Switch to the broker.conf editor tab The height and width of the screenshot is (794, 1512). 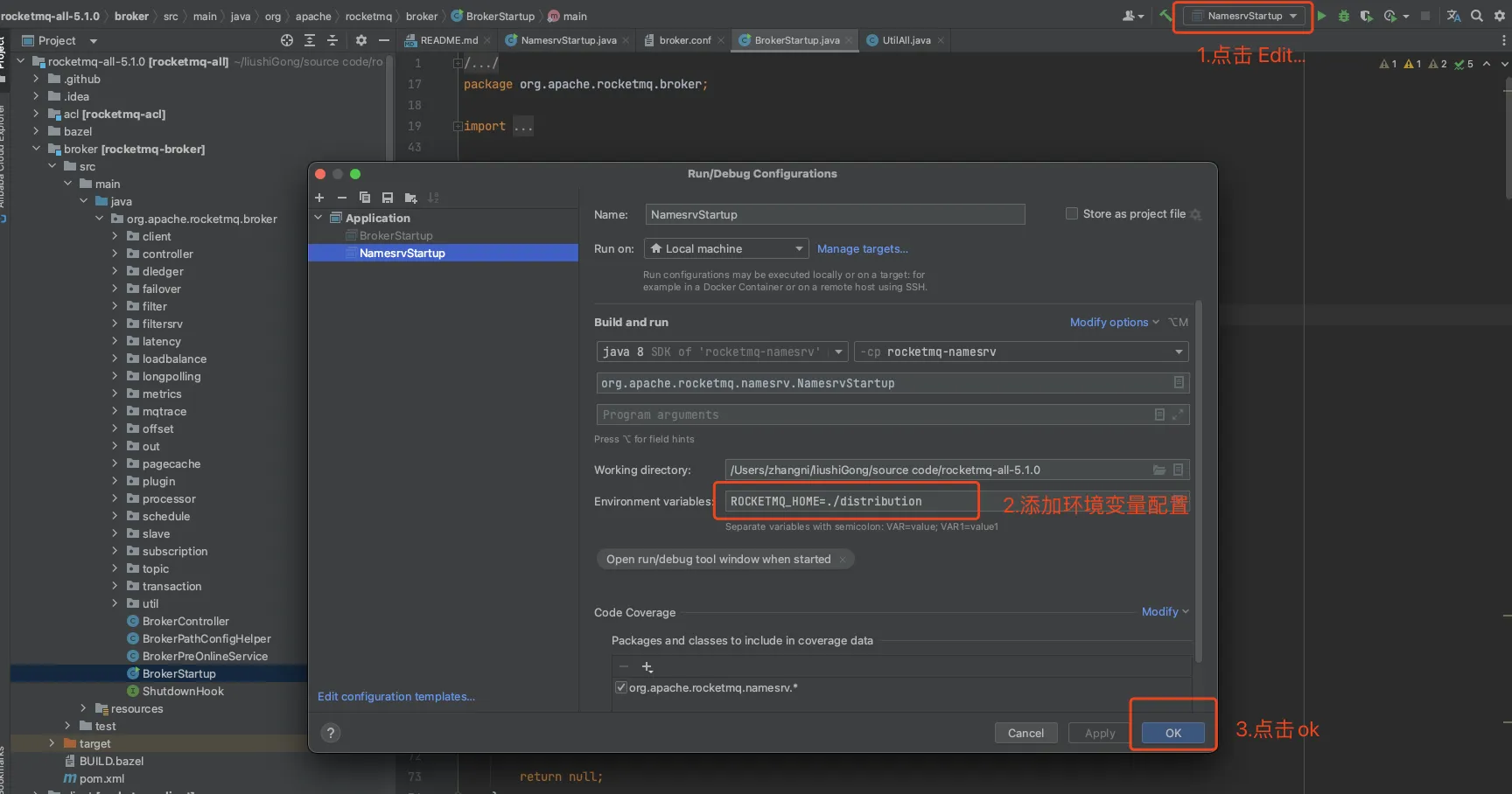pyautogui.click(x=684, y=40)
